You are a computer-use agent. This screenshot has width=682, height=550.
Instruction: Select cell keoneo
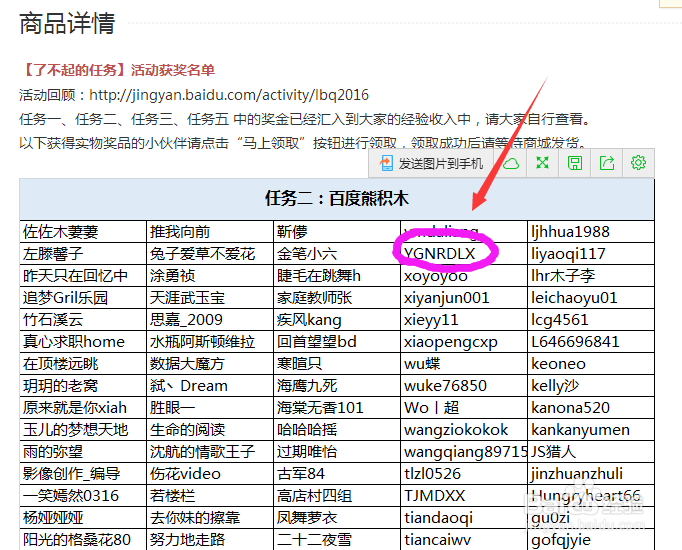(x=591, y=364)
